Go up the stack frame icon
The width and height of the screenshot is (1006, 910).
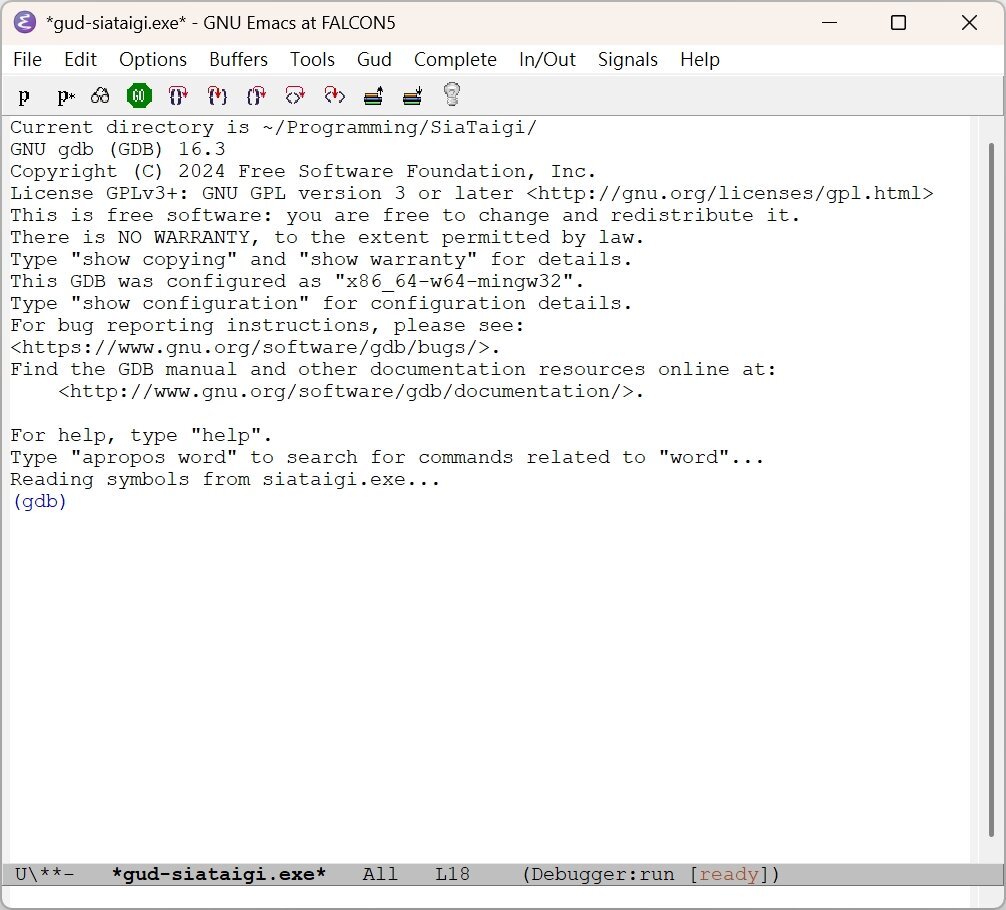pyautogui.click(x=373, y=96)
